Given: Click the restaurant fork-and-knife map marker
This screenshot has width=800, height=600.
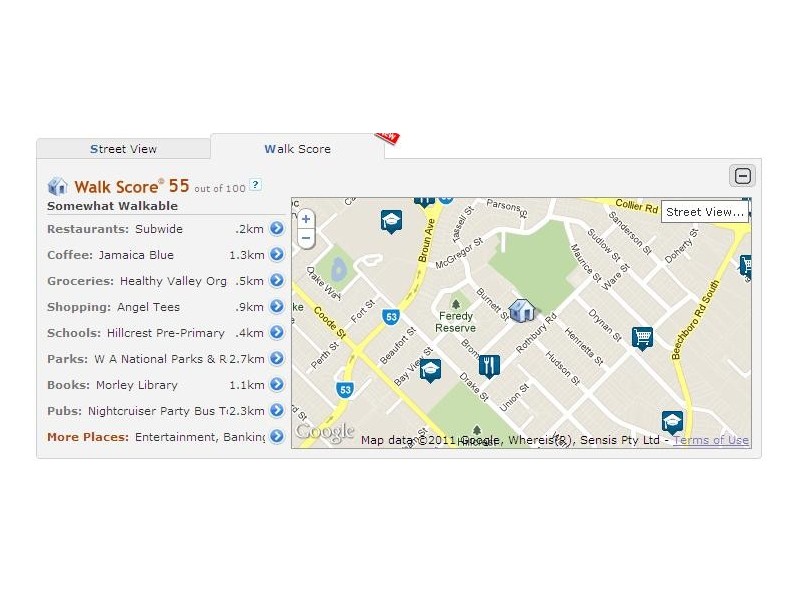Looking at the screenshot, I should [x=488, y=365].
